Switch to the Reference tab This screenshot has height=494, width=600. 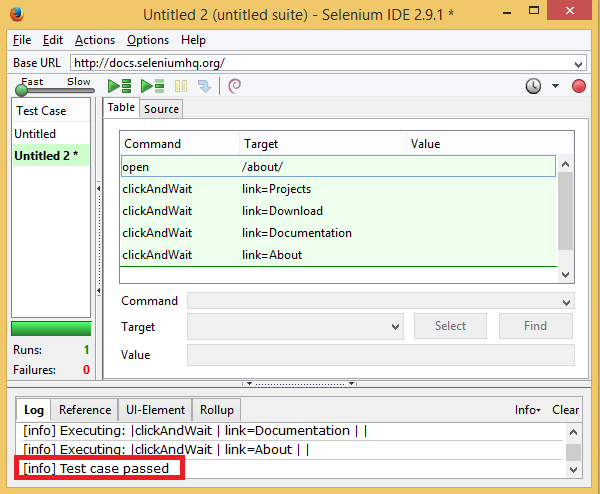click(85, 410)
